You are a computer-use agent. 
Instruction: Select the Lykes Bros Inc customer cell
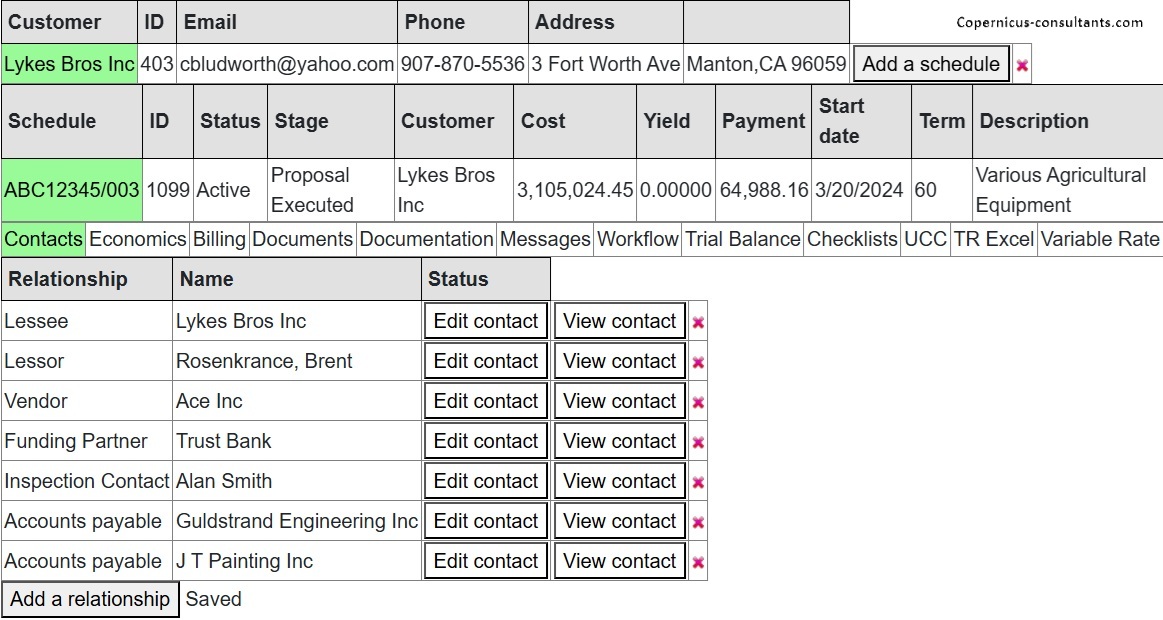point(69,64)
